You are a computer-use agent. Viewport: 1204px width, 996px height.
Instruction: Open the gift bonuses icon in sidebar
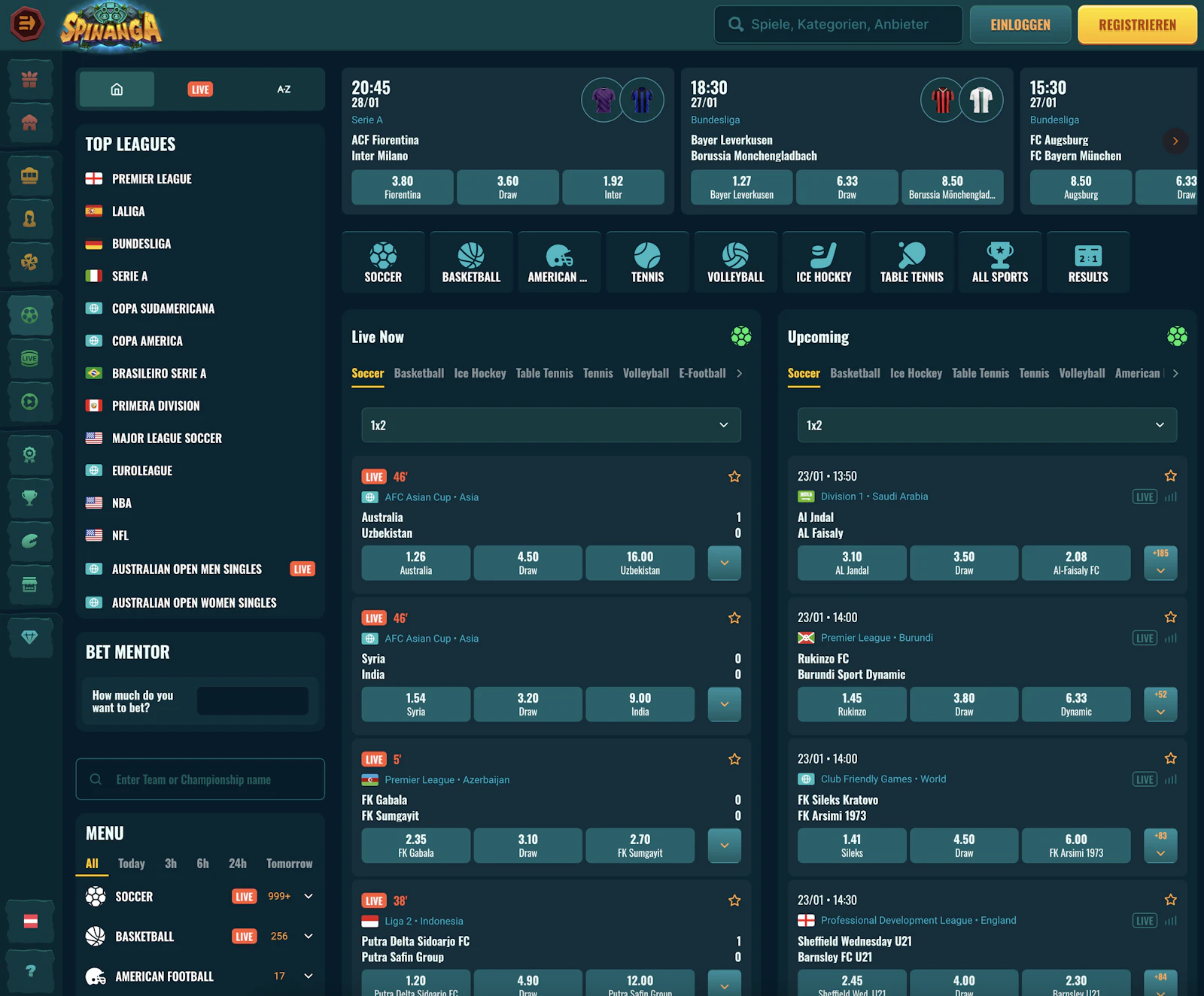30,78
